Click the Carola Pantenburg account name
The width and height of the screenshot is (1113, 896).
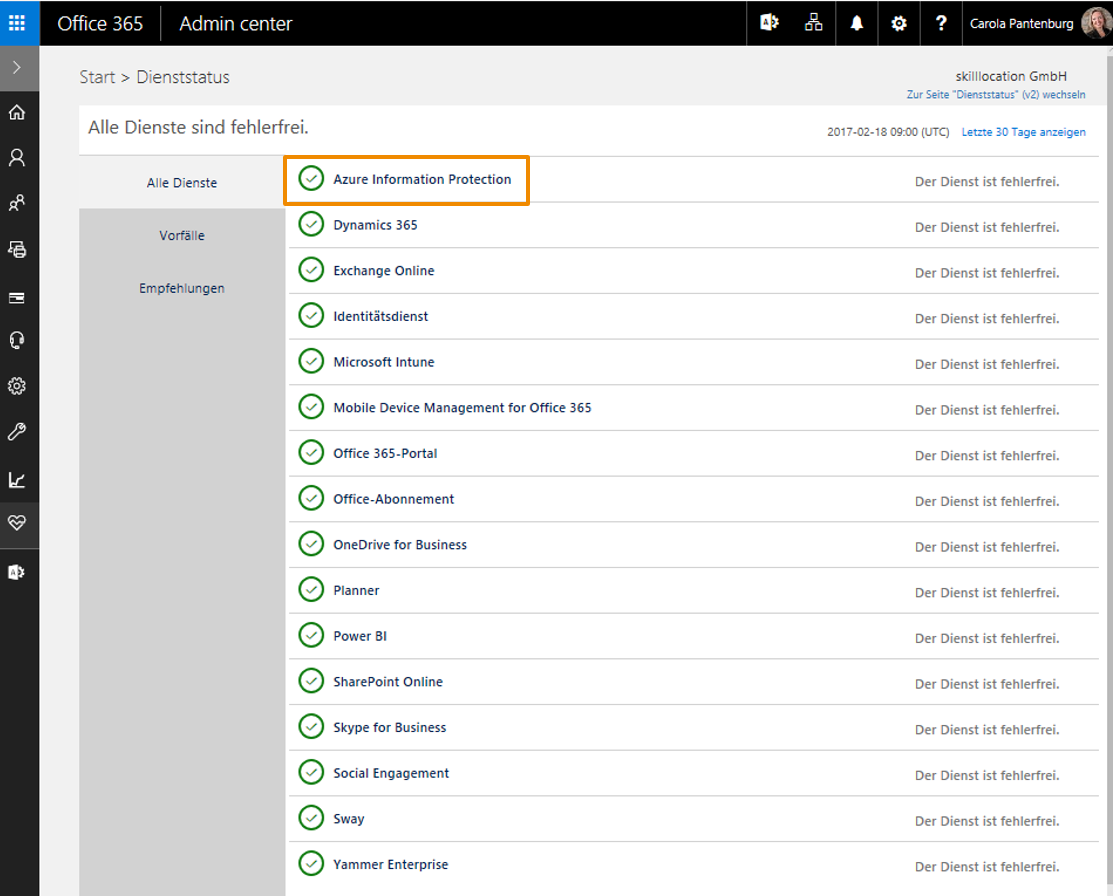(x=1021, y=23)
